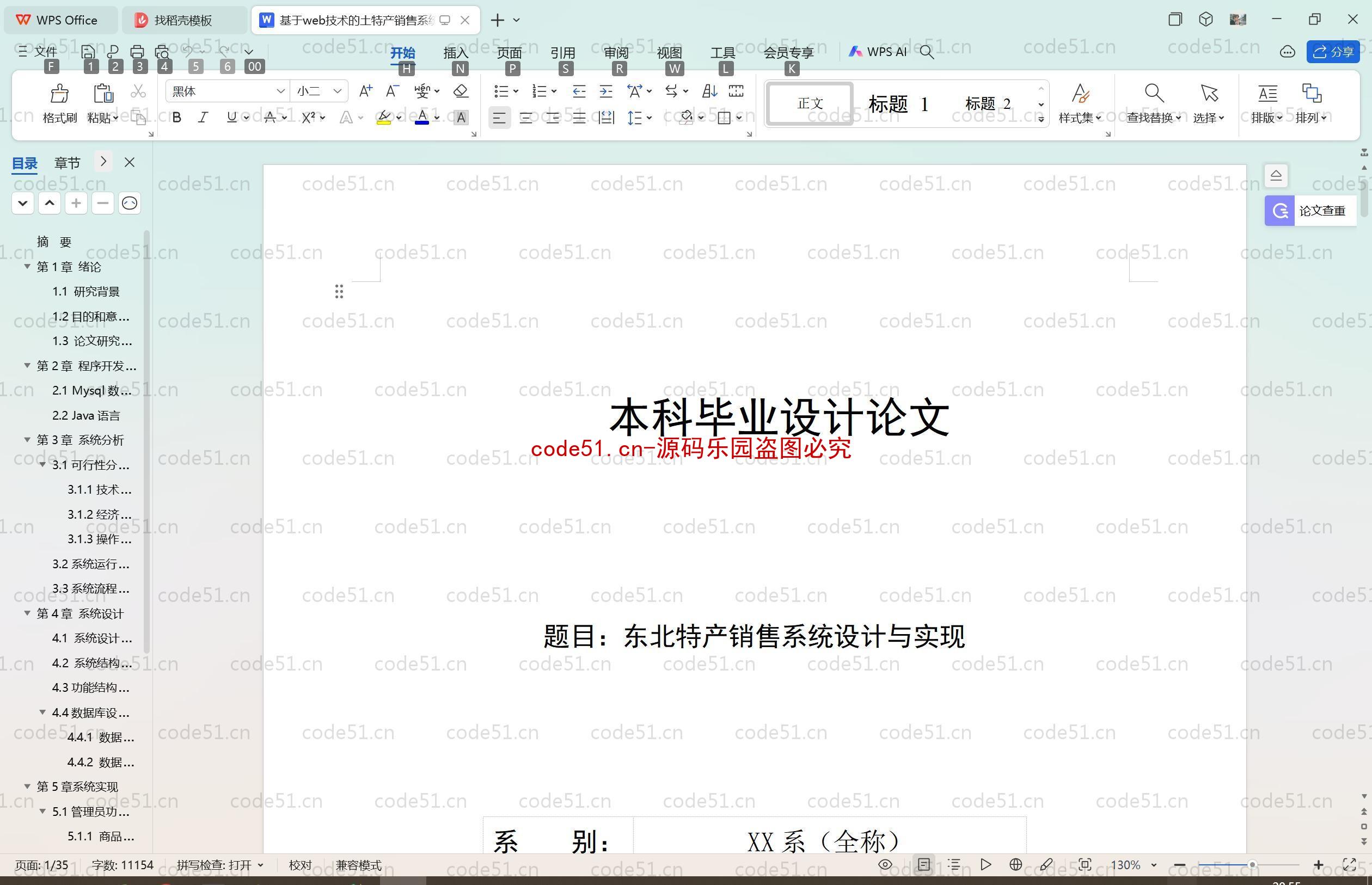This screenshot has height=885, width=1372.
Task: Open the 页面 (Page) ribbon tab
Action: (509, 53)
